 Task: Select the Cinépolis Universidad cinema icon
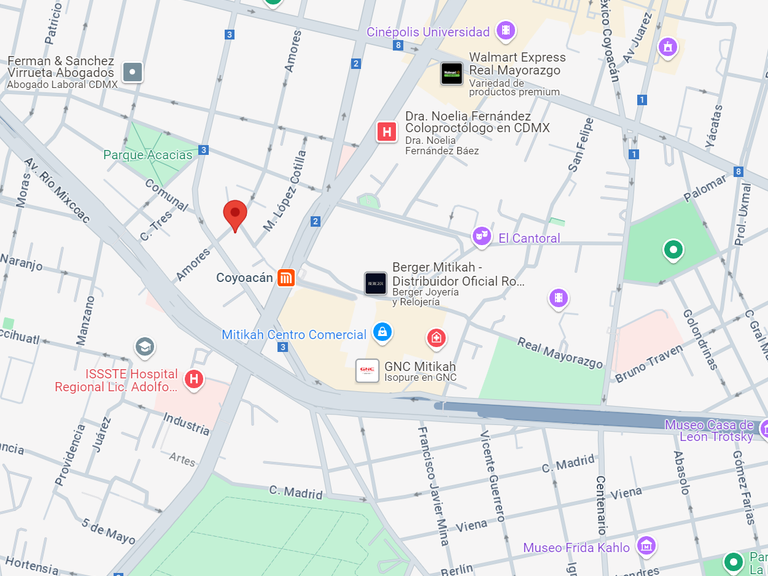click(x=506, y=31)
